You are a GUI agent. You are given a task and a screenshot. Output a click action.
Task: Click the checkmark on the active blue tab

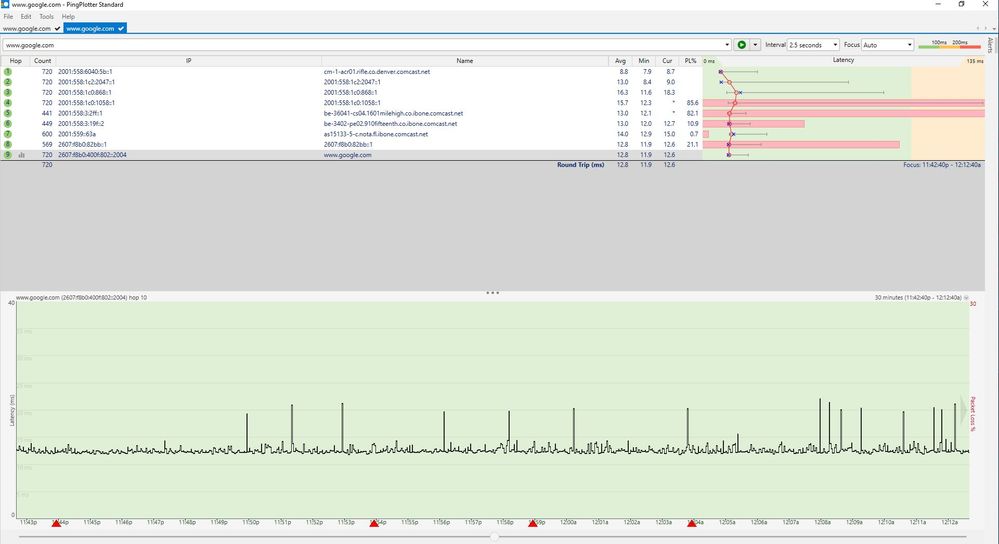120,29
